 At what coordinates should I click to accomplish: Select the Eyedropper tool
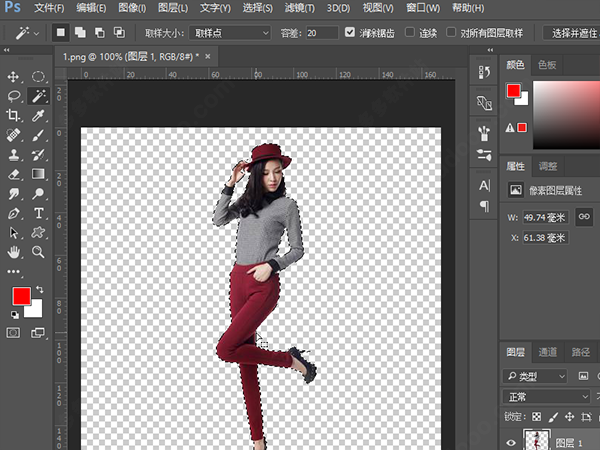(38, 115)
